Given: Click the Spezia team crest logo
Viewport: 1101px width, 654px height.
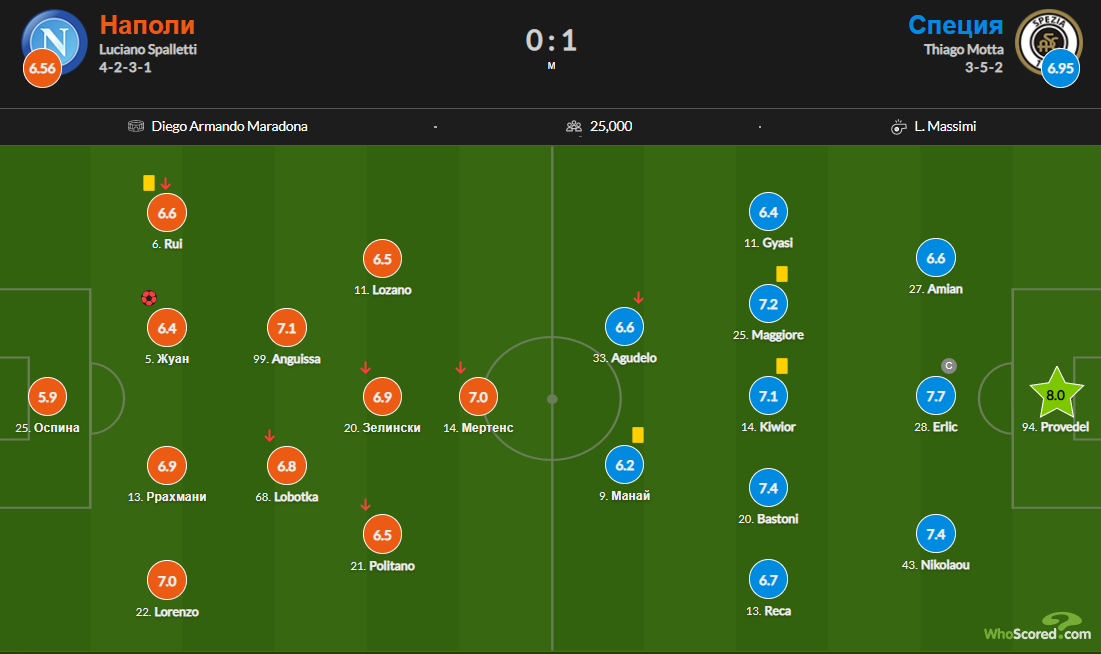Looking at the screenshot, I should coord(1048,42).
